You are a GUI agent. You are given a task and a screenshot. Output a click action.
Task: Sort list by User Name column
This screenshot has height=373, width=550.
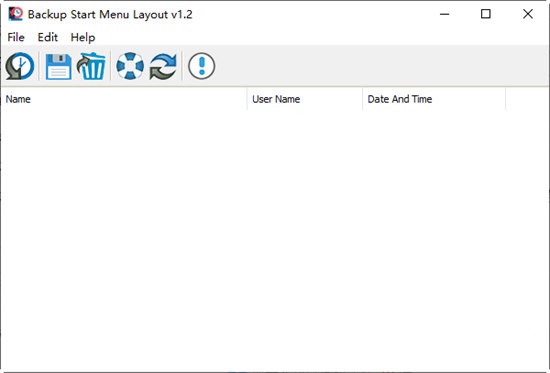pyautogui.click(x=305, y=99)
